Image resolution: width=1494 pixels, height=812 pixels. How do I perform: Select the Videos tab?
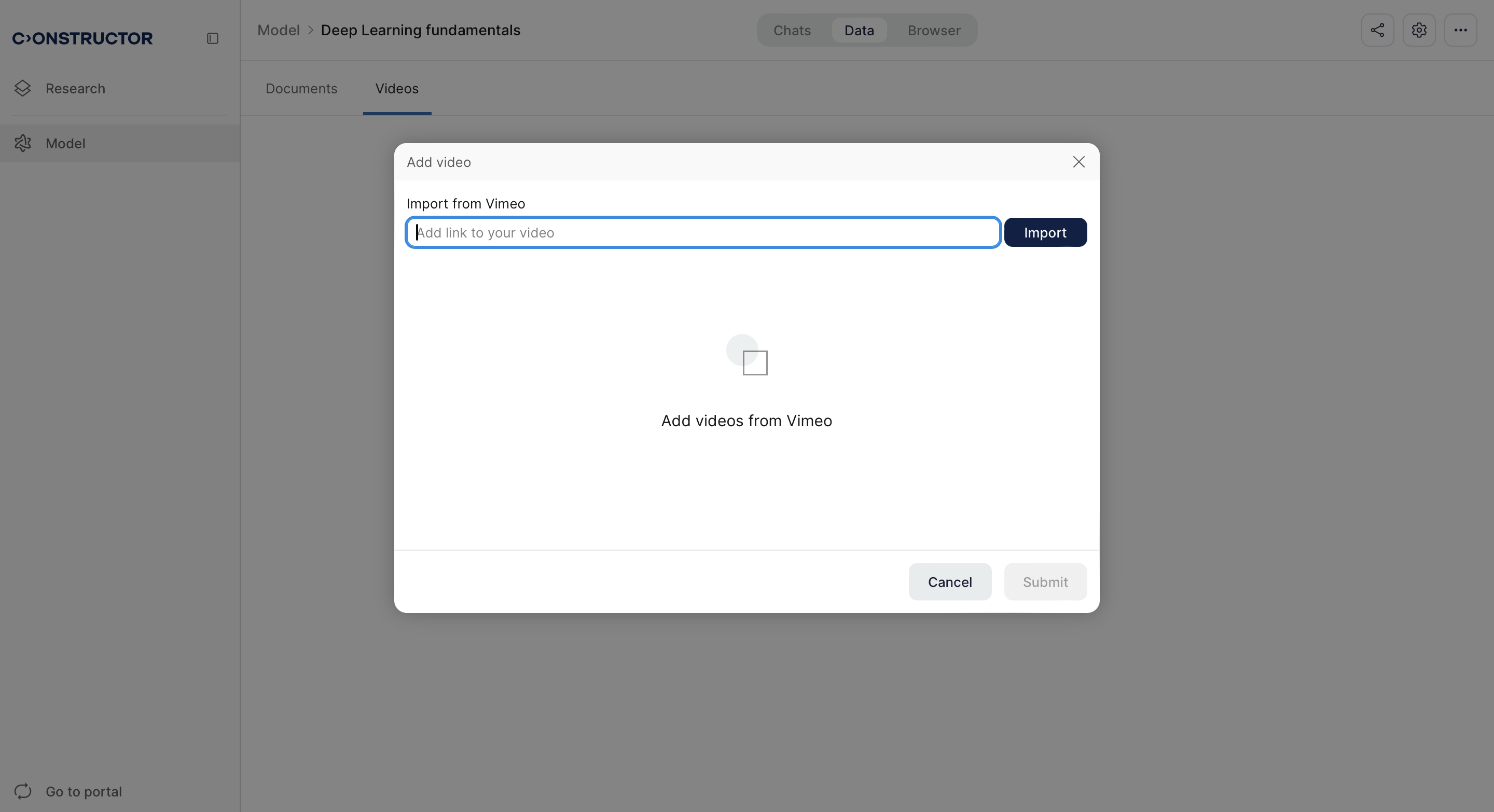tap(397, 88)
